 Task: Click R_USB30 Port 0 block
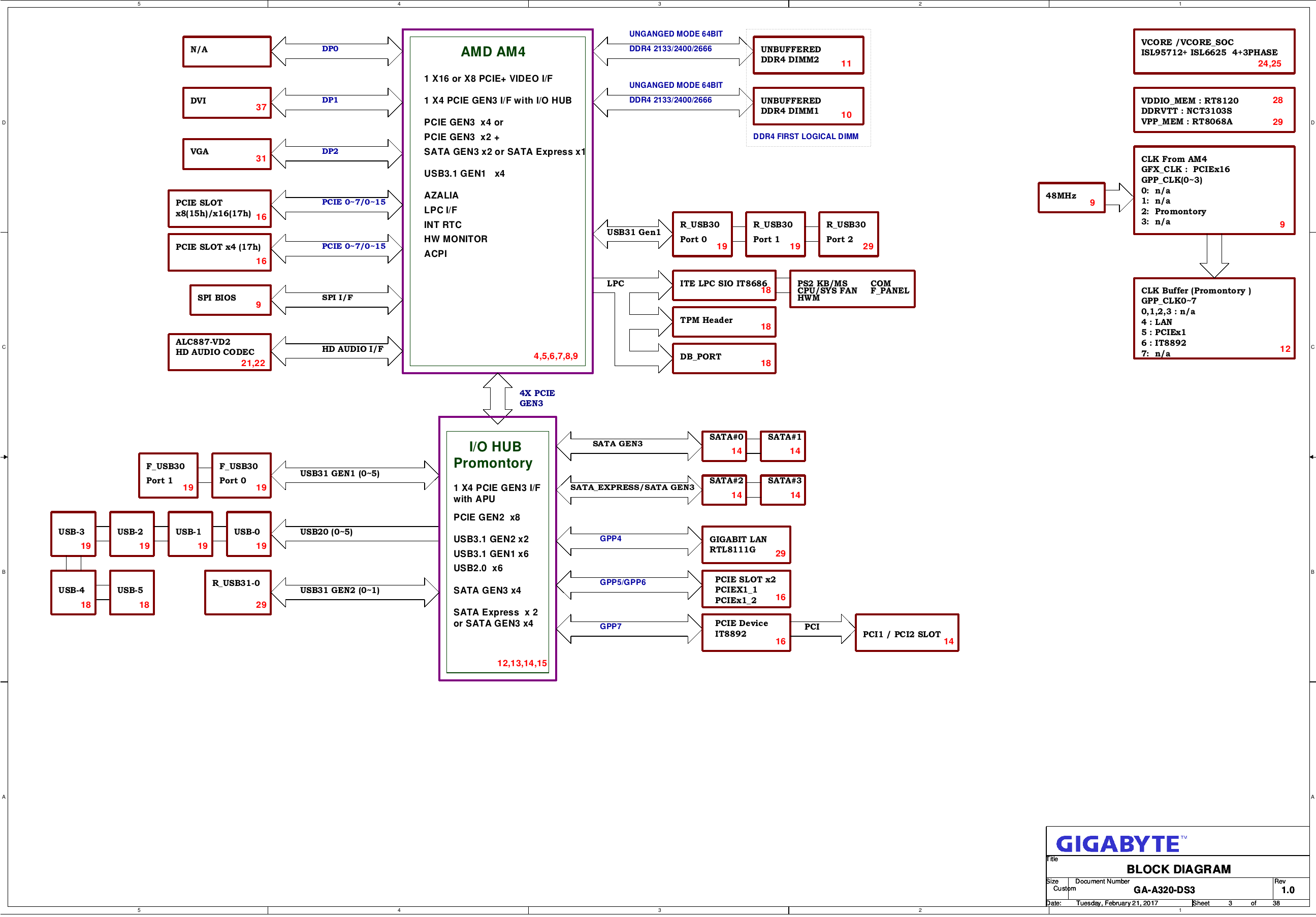[702, 234]
